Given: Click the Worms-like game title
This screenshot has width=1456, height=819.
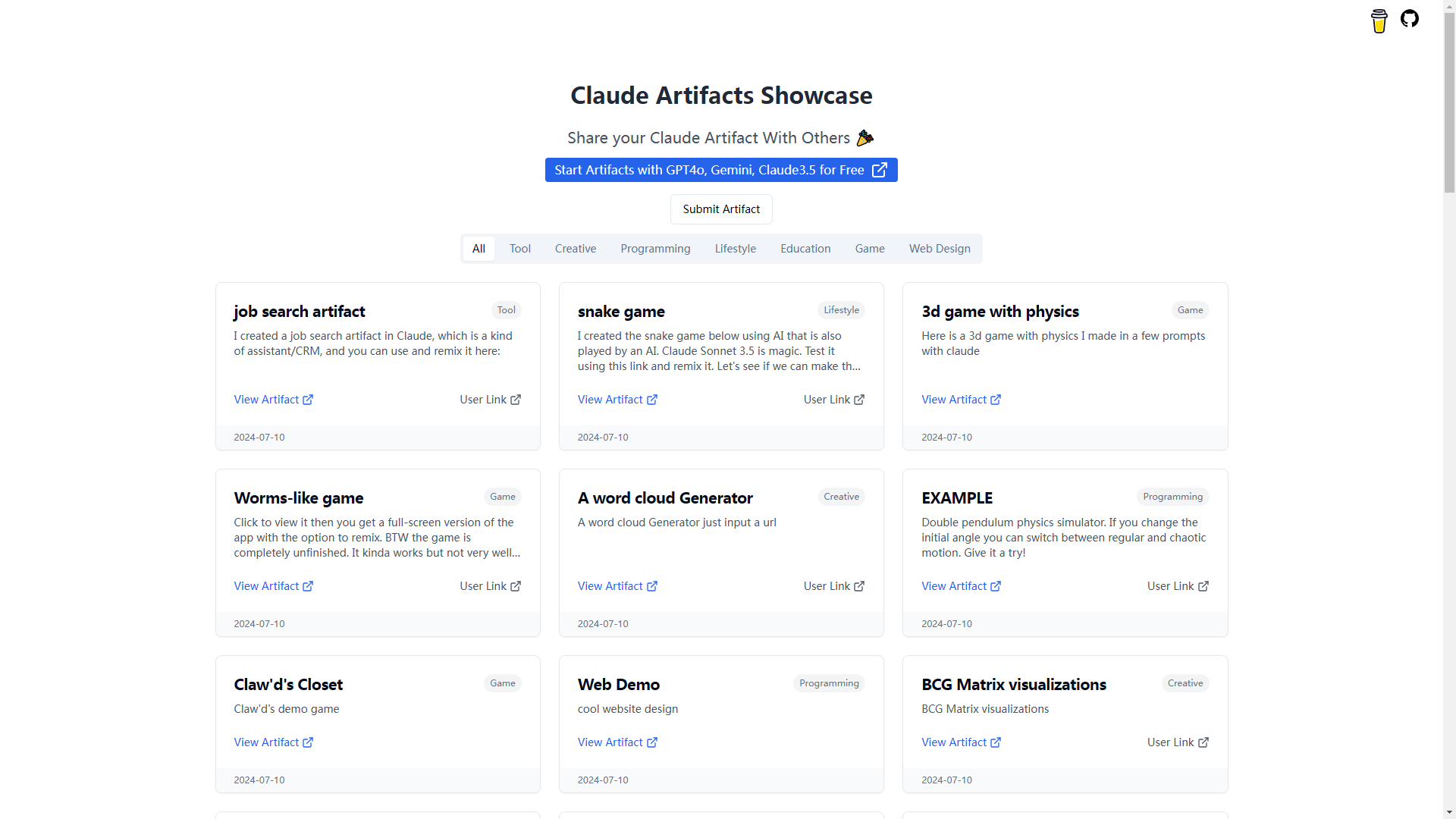Looking at the screenshot, I should coord(299,498).
